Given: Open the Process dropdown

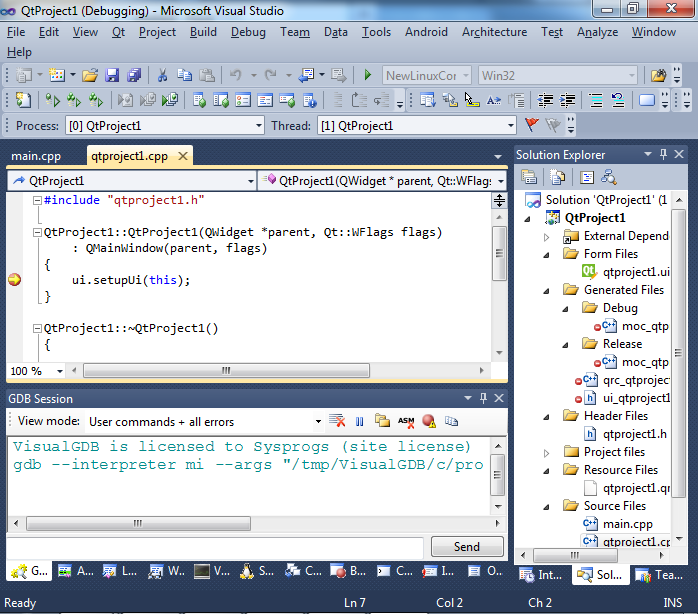Looking at the screenshot, I should point(259,126).
